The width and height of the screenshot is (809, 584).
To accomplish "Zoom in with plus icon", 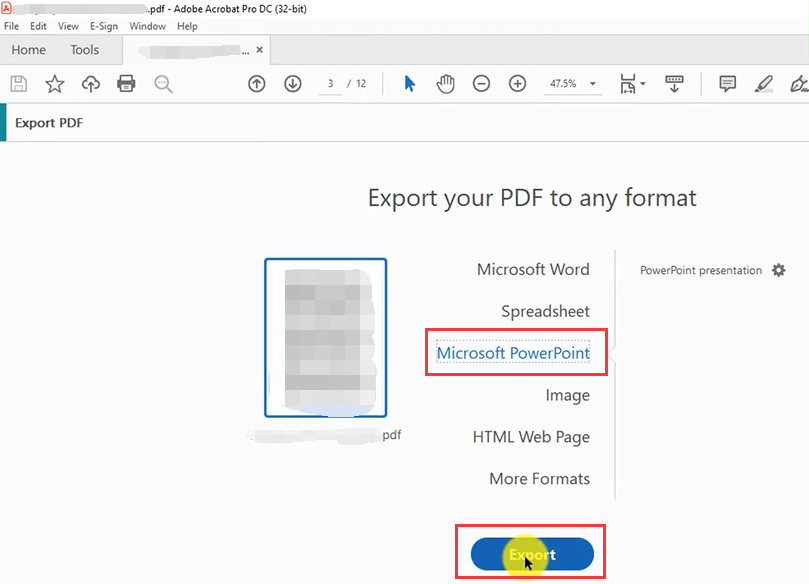I will tap(517, 84).
